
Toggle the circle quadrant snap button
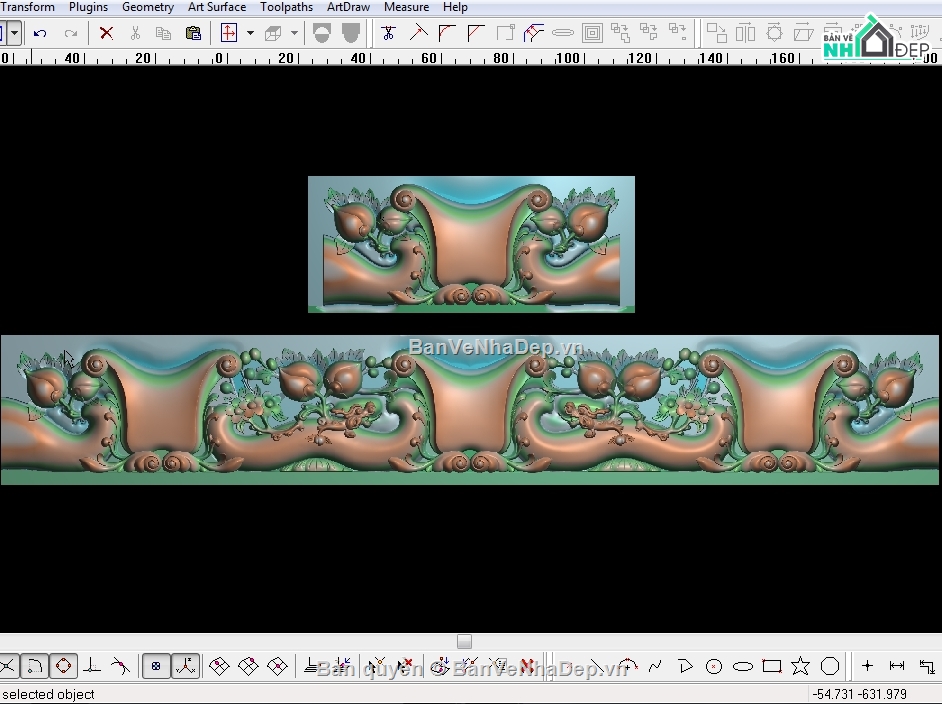(63, 666)
